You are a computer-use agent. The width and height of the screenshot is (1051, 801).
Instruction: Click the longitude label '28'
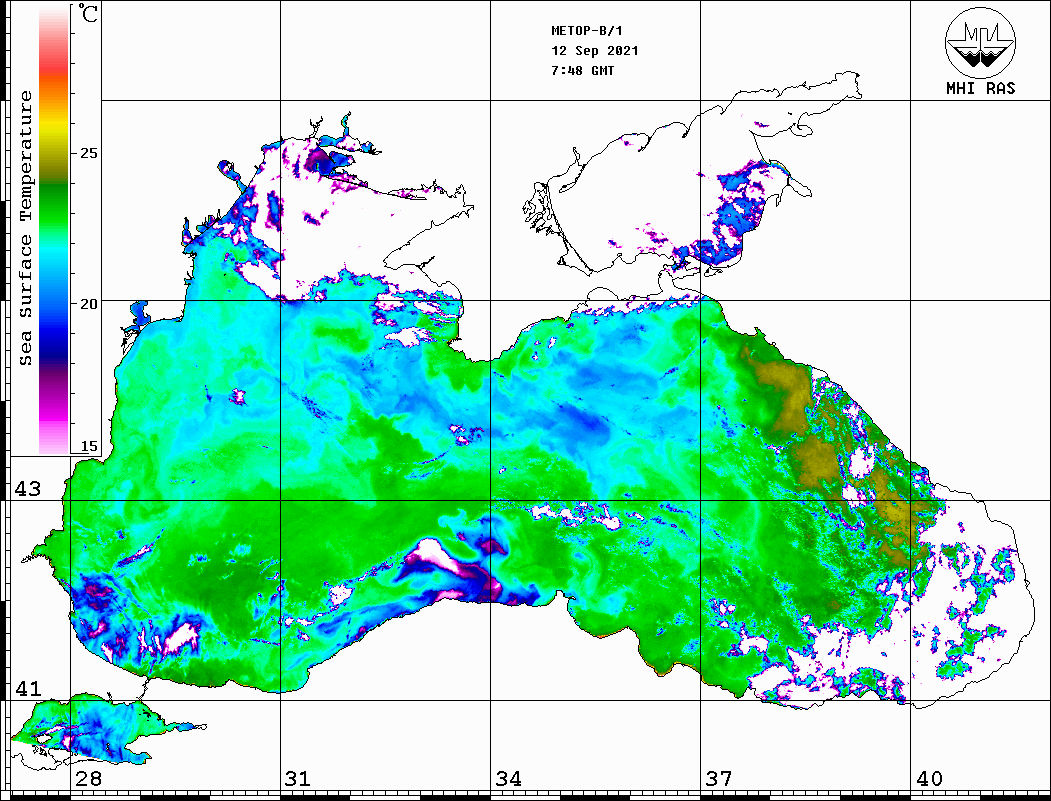(88, 779)
